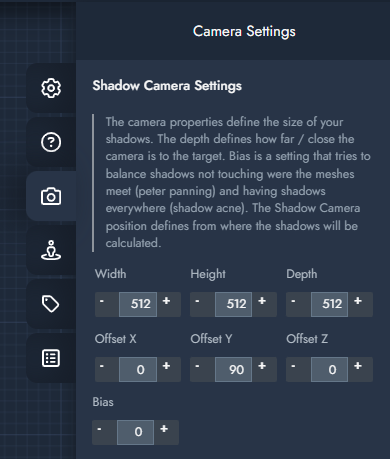The width and height of the screenshot is (390, 459).
Task: Click the Width input field showing 512
Action: 138,304
